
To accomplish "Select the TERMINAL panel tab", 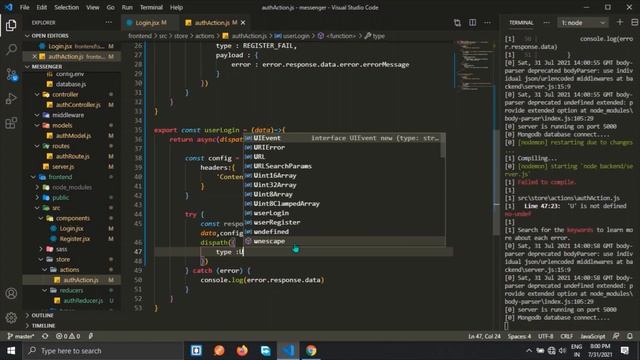I will [521, 23].
